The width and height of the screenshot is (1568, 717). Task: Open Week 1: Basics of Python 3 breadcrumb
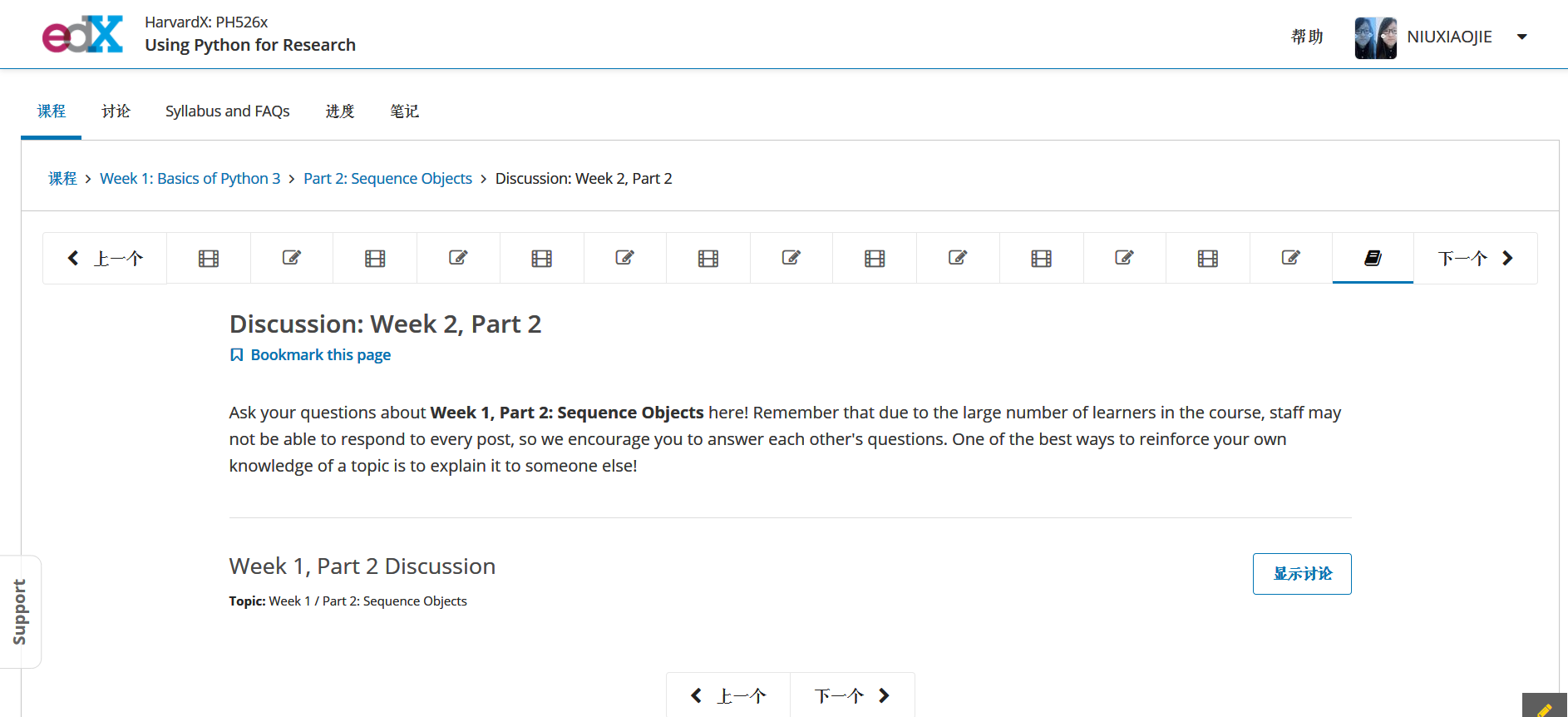pyautogui.click(x=190, y=179)
